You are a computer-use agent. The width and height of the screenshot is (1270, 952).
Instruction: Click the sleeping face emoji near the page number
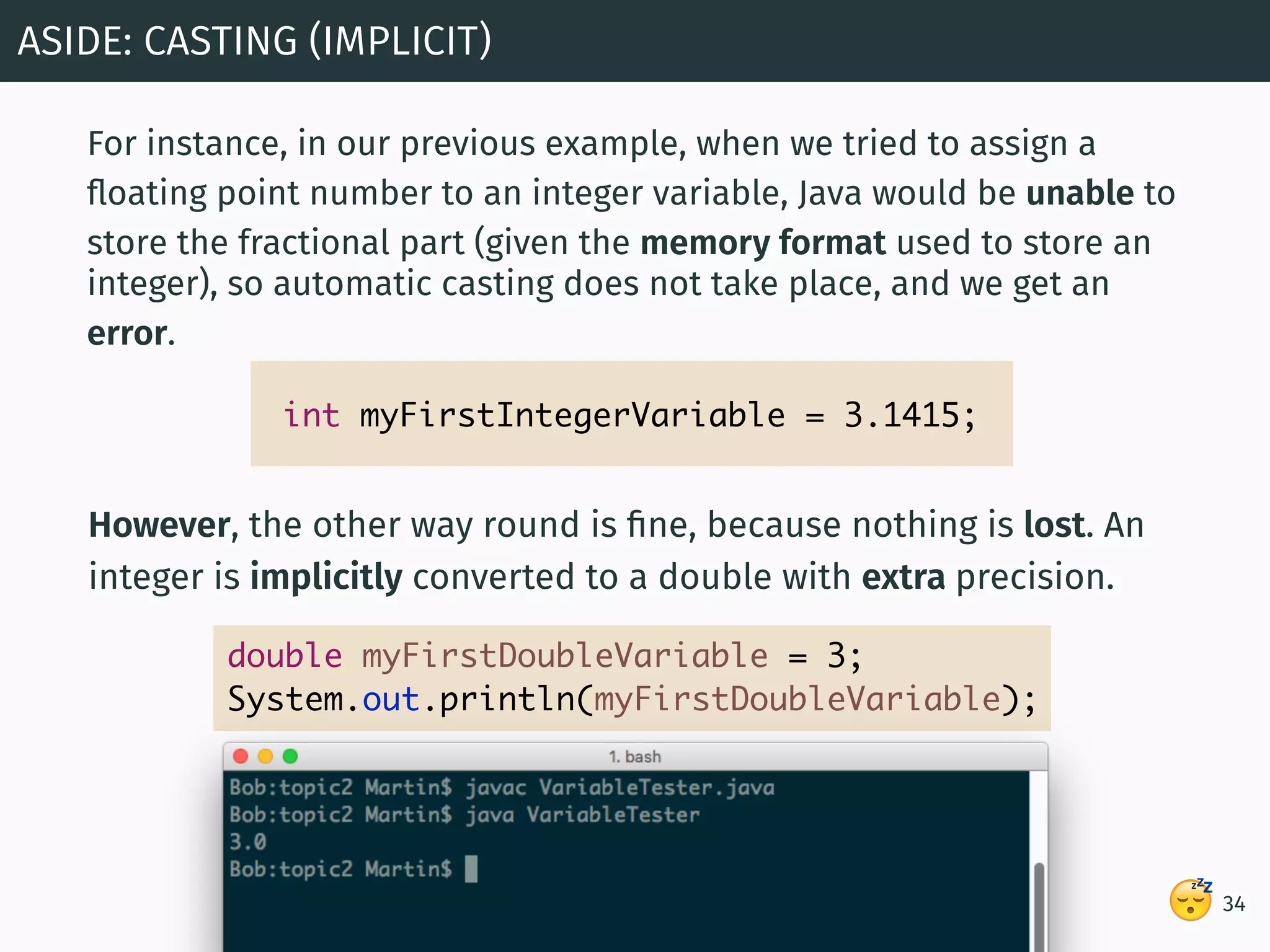1191,899
